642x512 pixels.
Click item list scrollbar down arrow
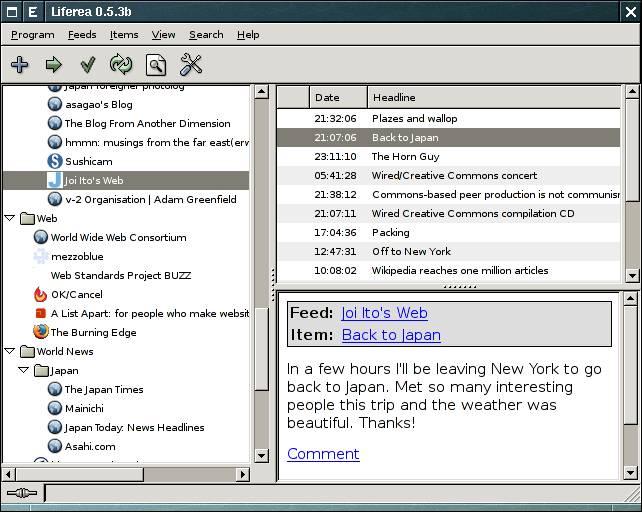(x=632, y=275)
